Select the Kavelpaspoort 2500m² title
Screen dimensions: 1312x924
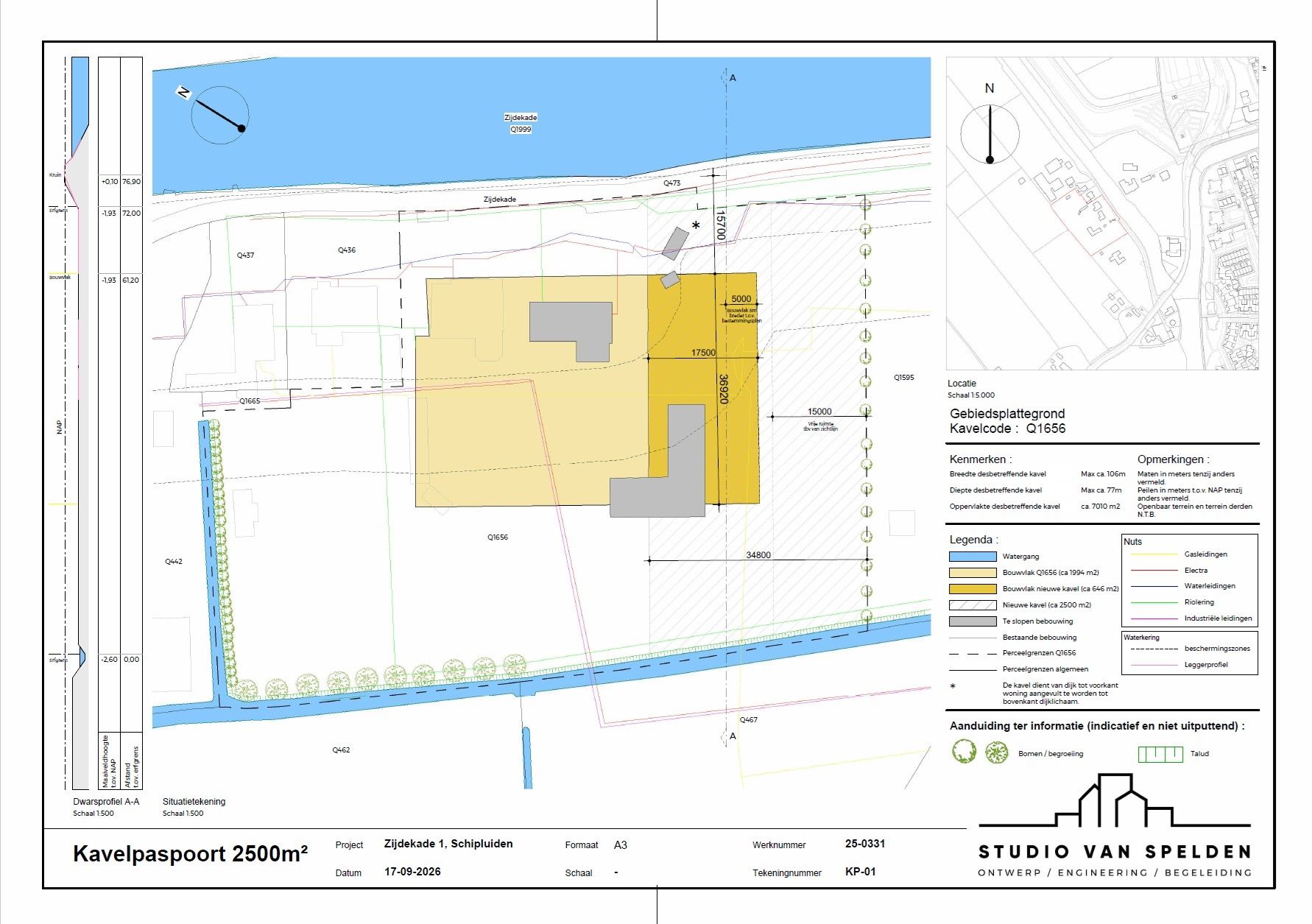click(190, 854)
